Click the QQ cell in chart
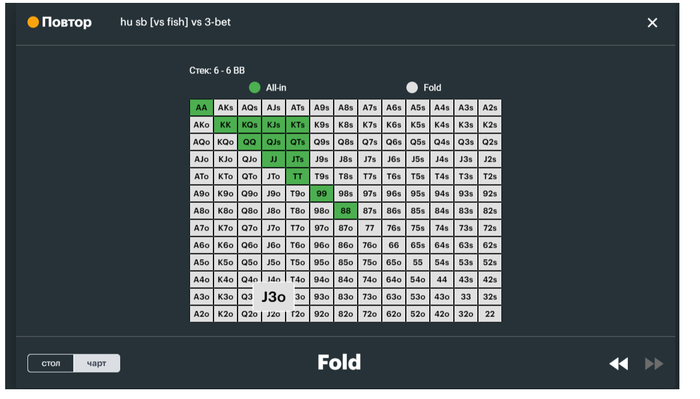This screenshot has width=700, height=399. [250, 142]
